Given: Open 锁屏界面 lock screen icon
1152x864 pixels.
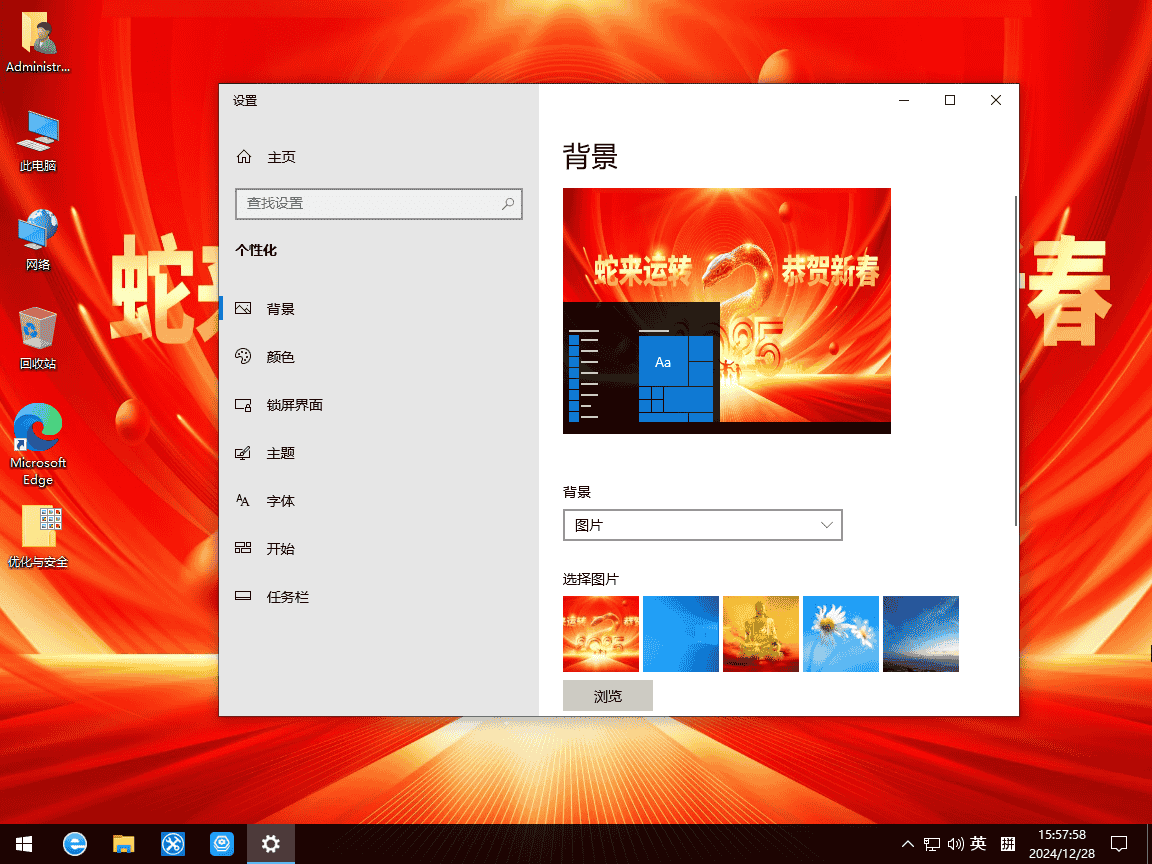Looking at the screenshot, I should (x=243, y=405).
